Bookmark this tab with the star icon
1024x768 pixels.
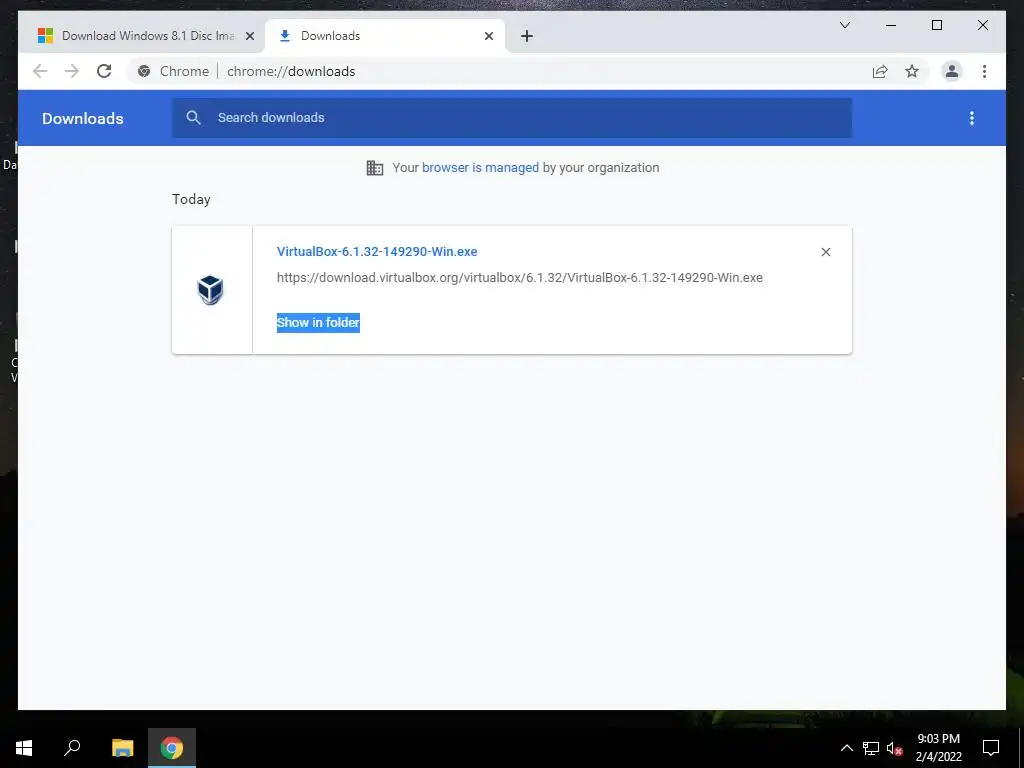pos(912,71)
